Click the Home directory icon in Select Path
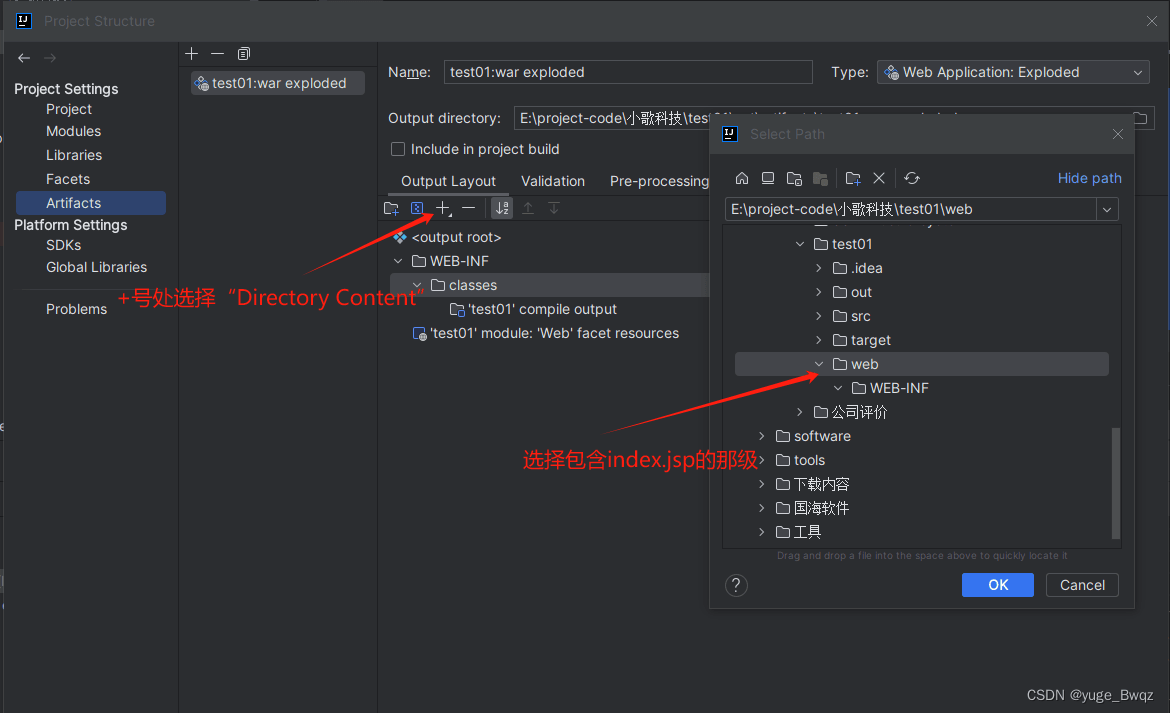Screen dimensions: 1170x713 pyautogui.click(x=742, y=178)
